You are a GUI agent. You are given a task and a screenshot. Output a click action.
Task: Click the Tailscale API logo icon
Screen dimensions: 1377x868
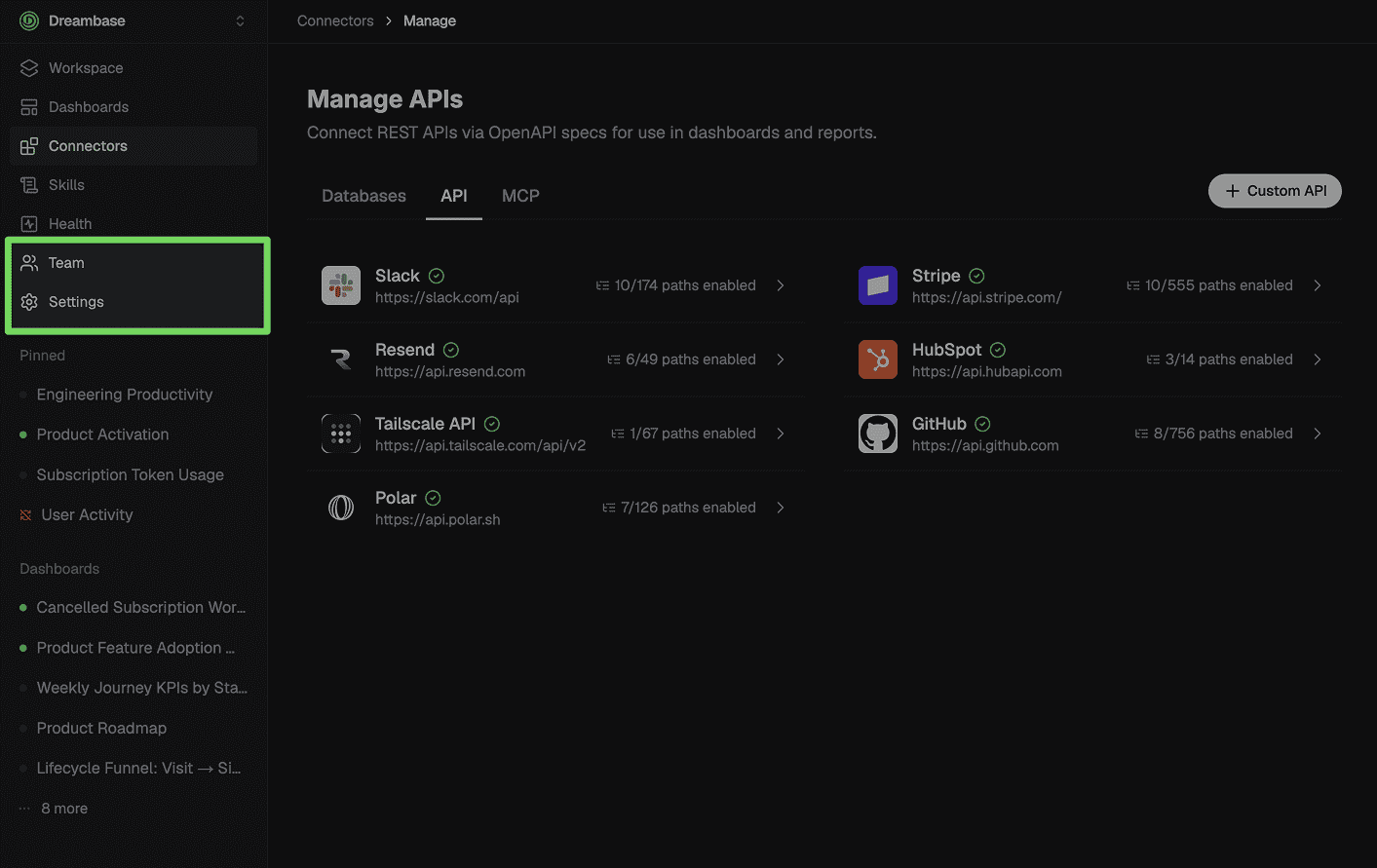(341, 434)
